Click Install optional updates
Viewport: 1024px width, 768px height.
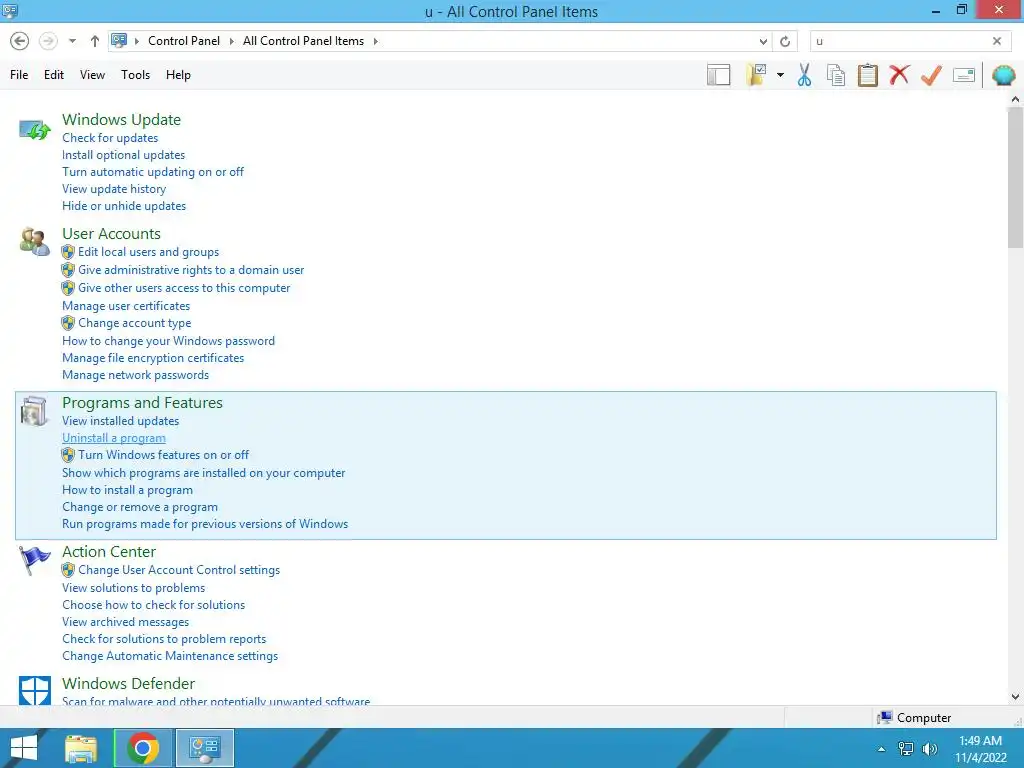pos(123,155)
